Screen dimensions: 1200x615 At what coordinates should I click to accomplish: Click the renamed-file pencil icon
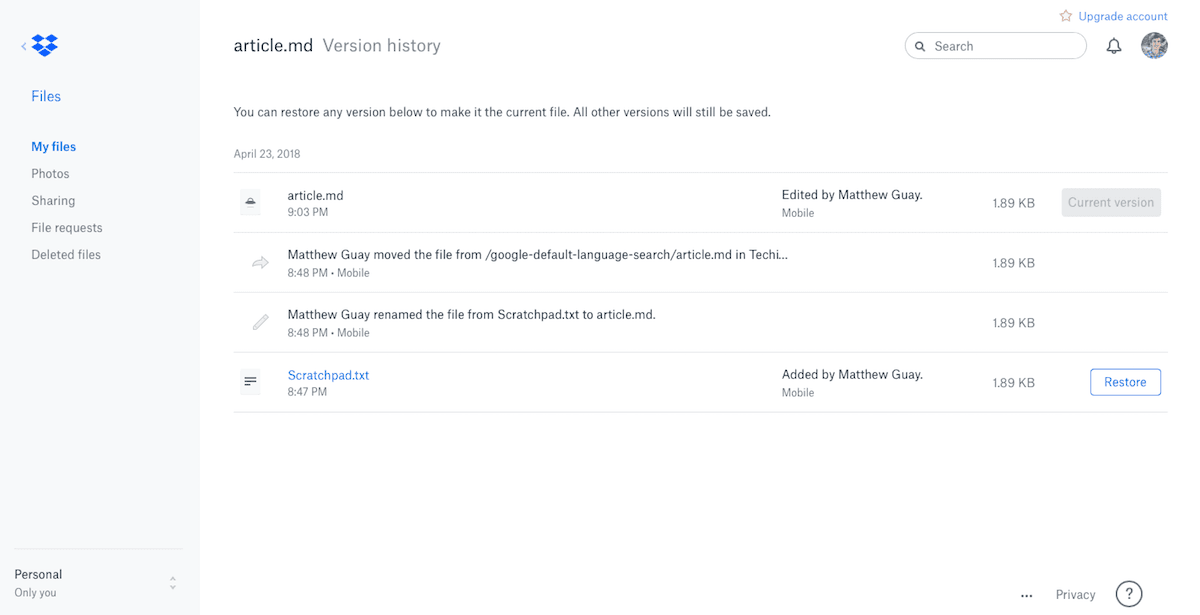point(260,322)
